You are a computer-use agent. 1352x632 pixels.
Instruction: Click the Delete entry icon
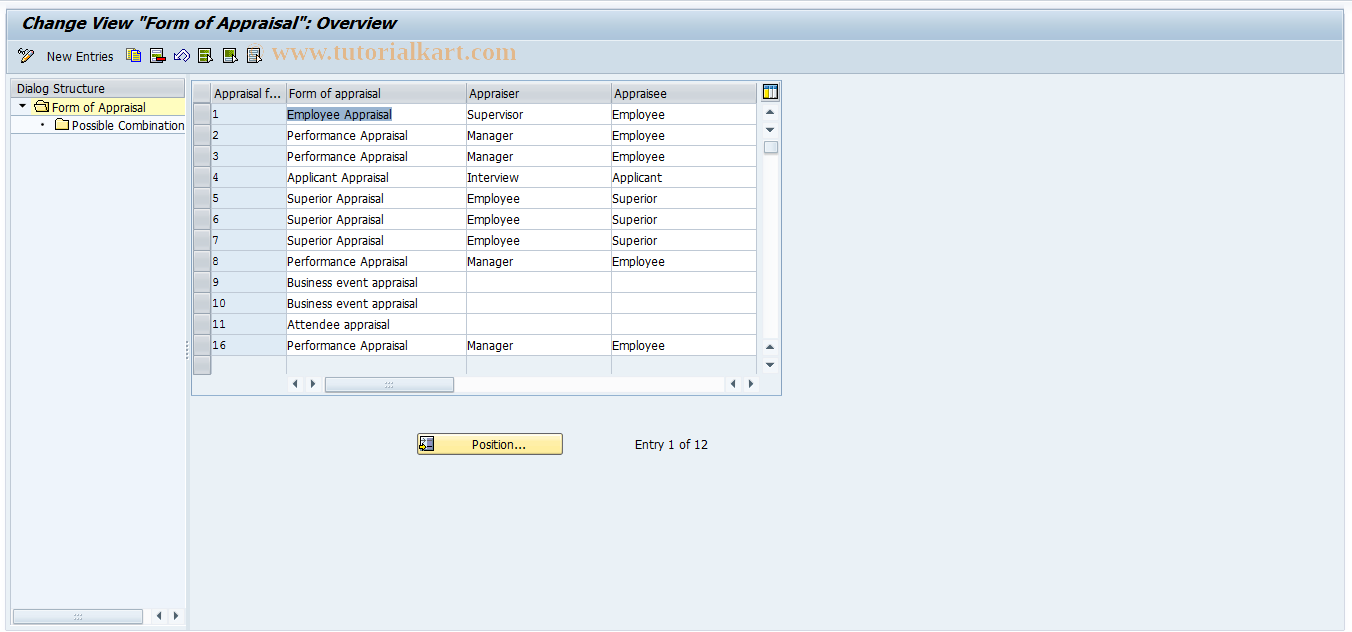click(158, 56)
